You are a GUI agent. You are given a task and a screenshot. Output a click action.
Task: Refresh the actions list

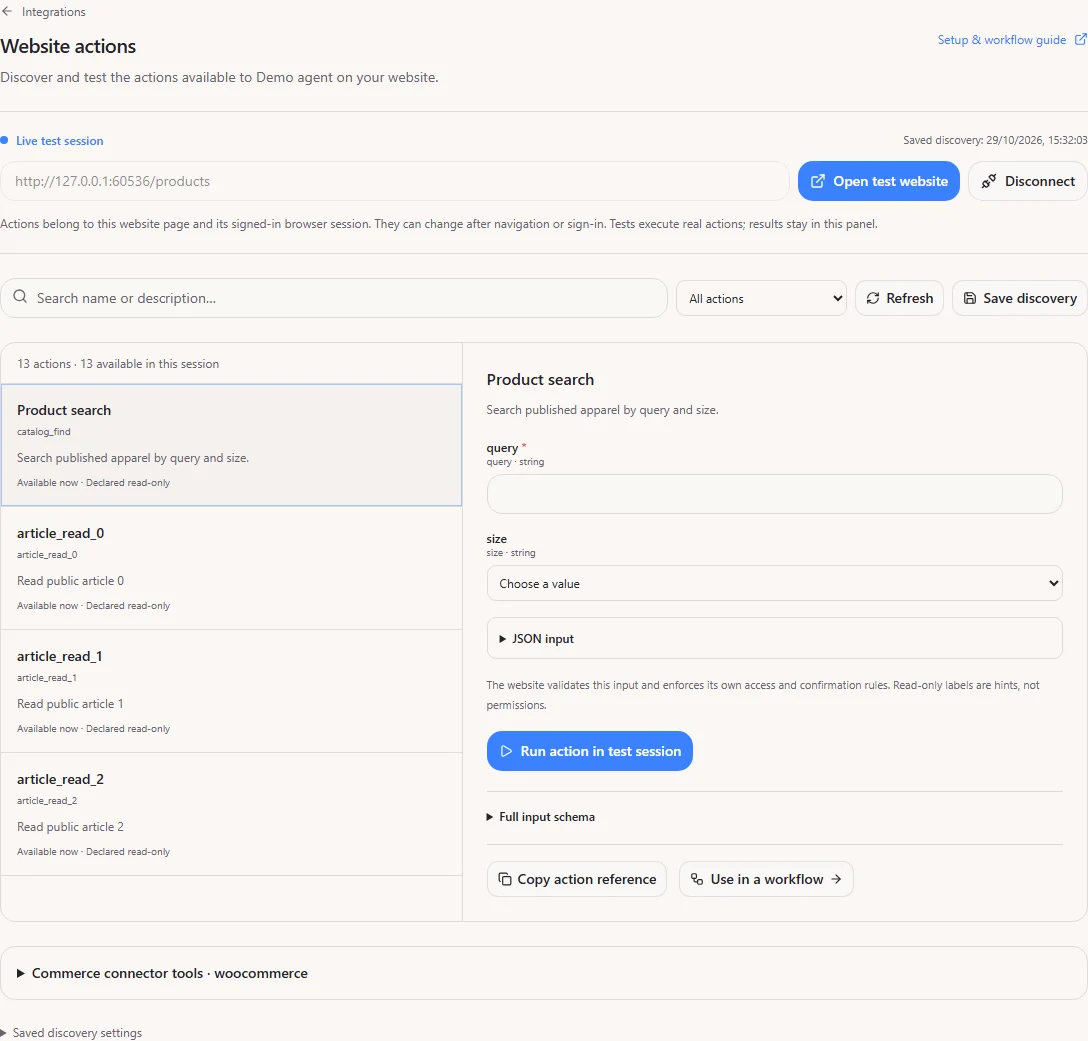899,298
